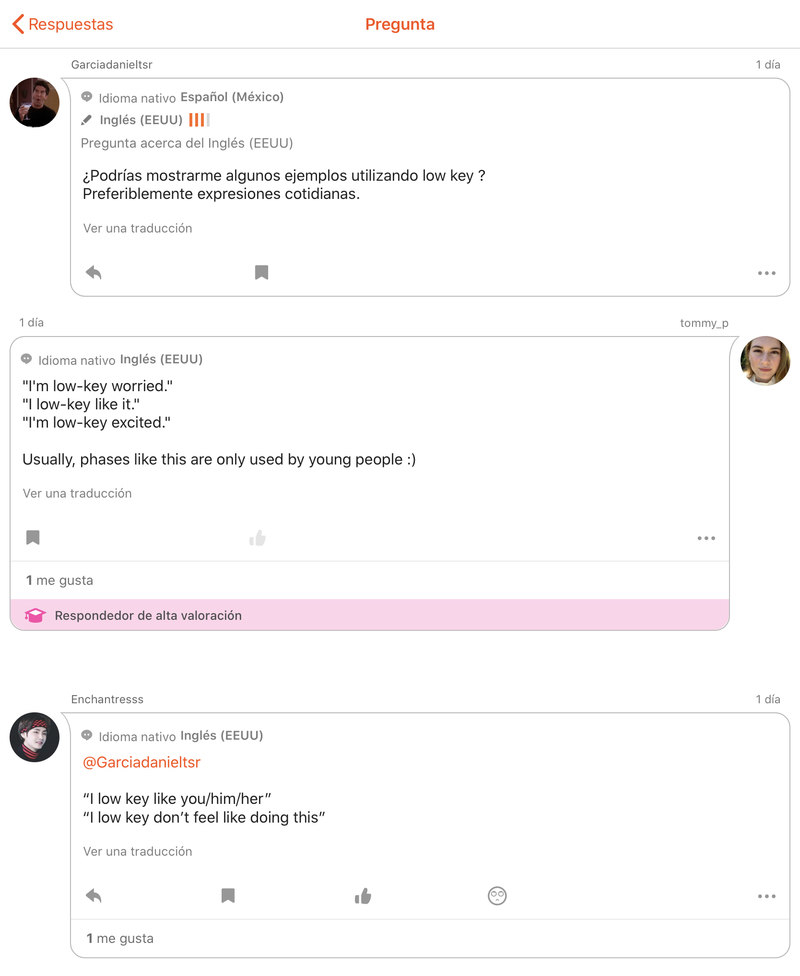Reply to Garciadanieltsr's question
The image size is (800, 976).
coord(94,272)
